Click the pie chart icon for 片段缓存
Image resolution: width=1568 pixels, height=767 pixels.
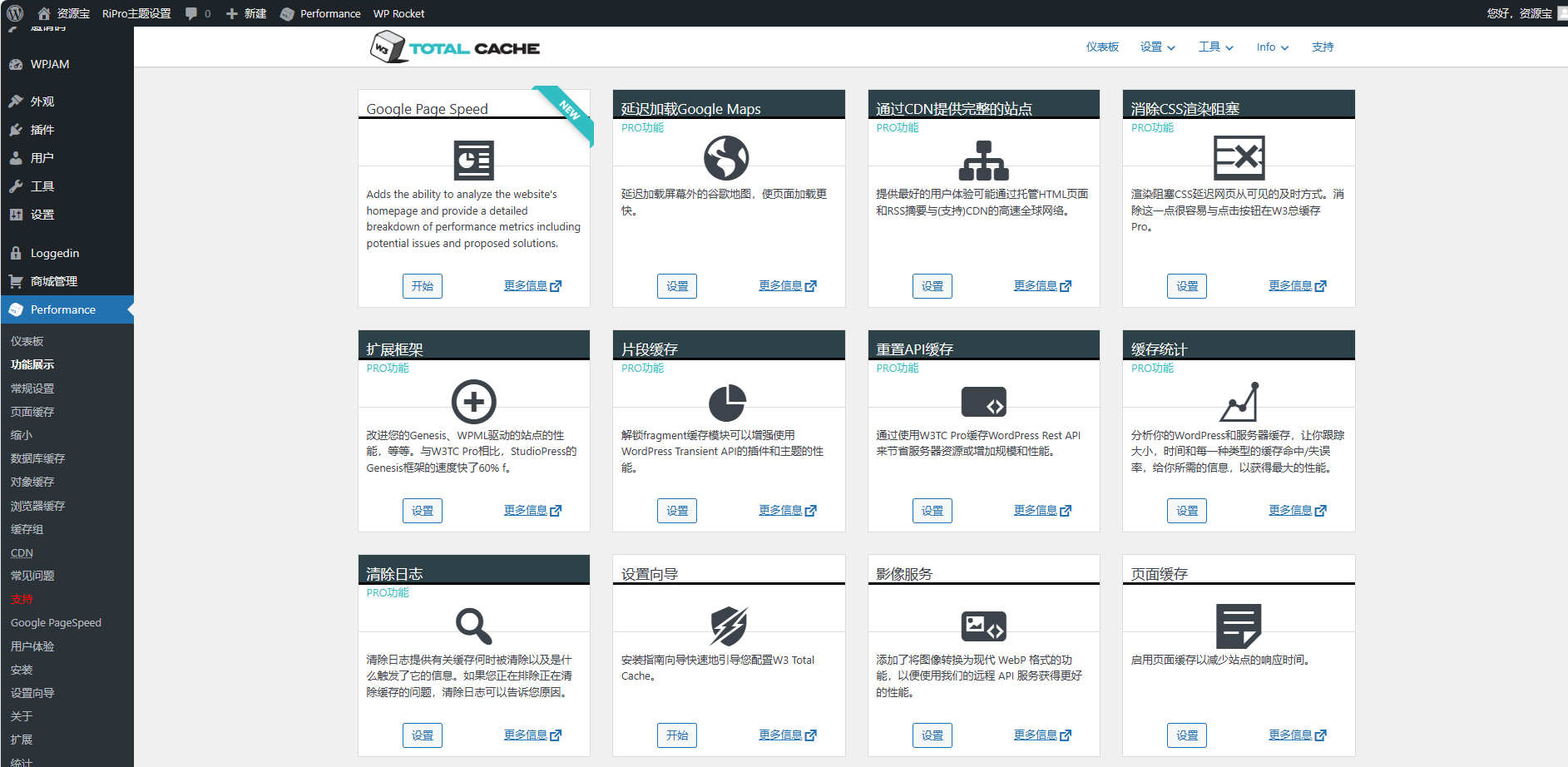[x=727, y=403]
